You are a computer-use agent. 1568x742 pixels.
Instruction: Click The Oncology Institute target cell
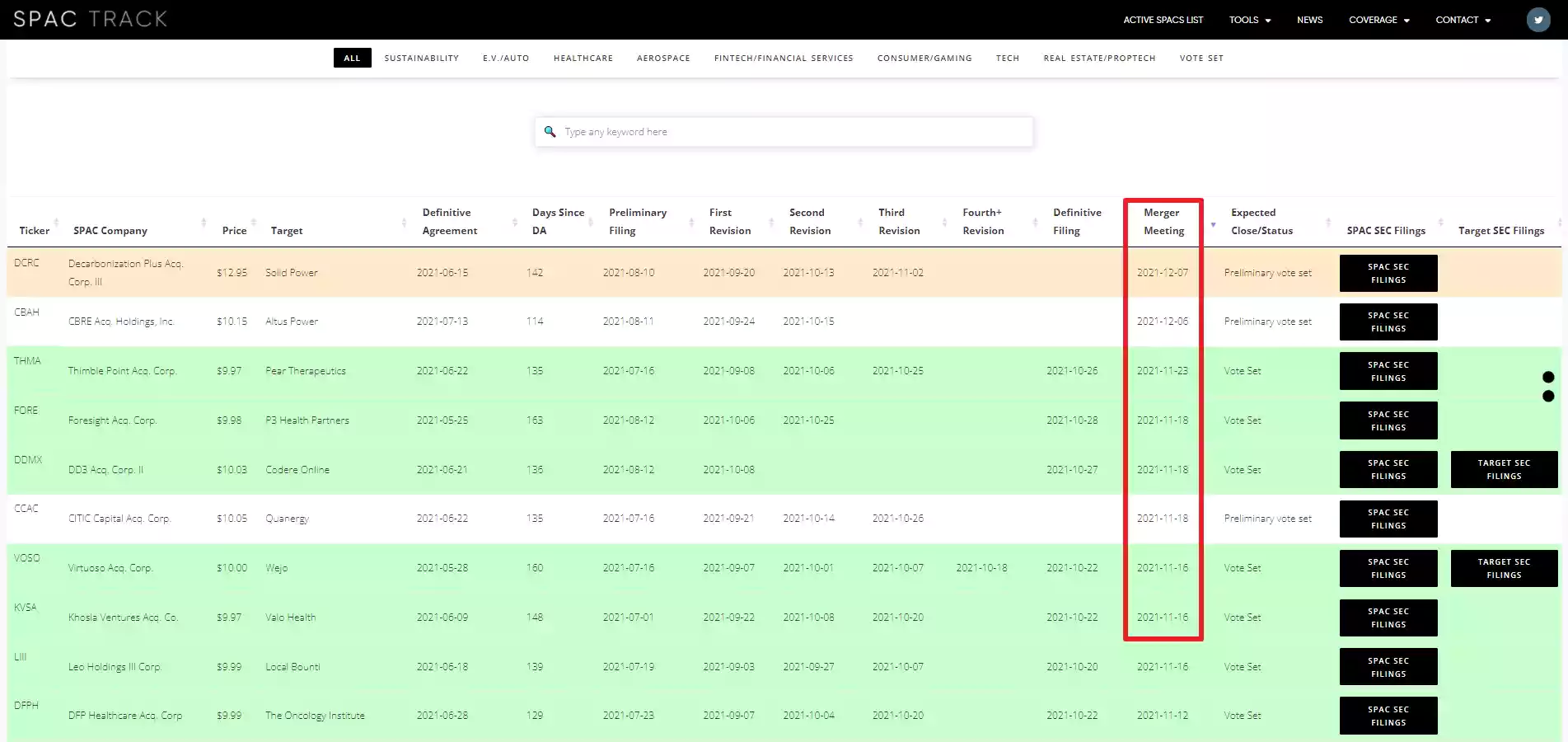tap(315, 716)
